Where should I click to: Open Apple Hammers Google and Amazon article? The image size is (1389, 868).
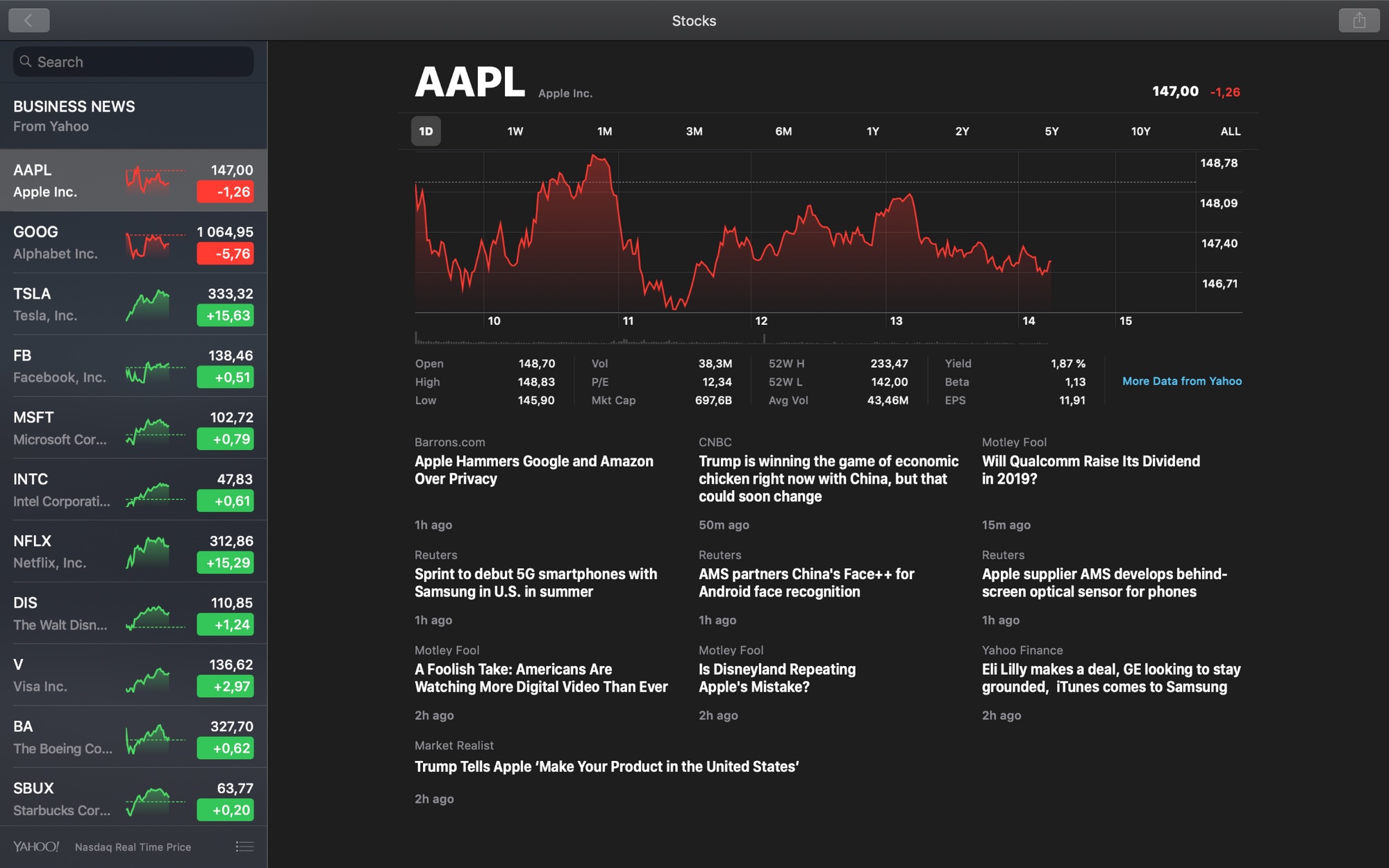point(533,470)
